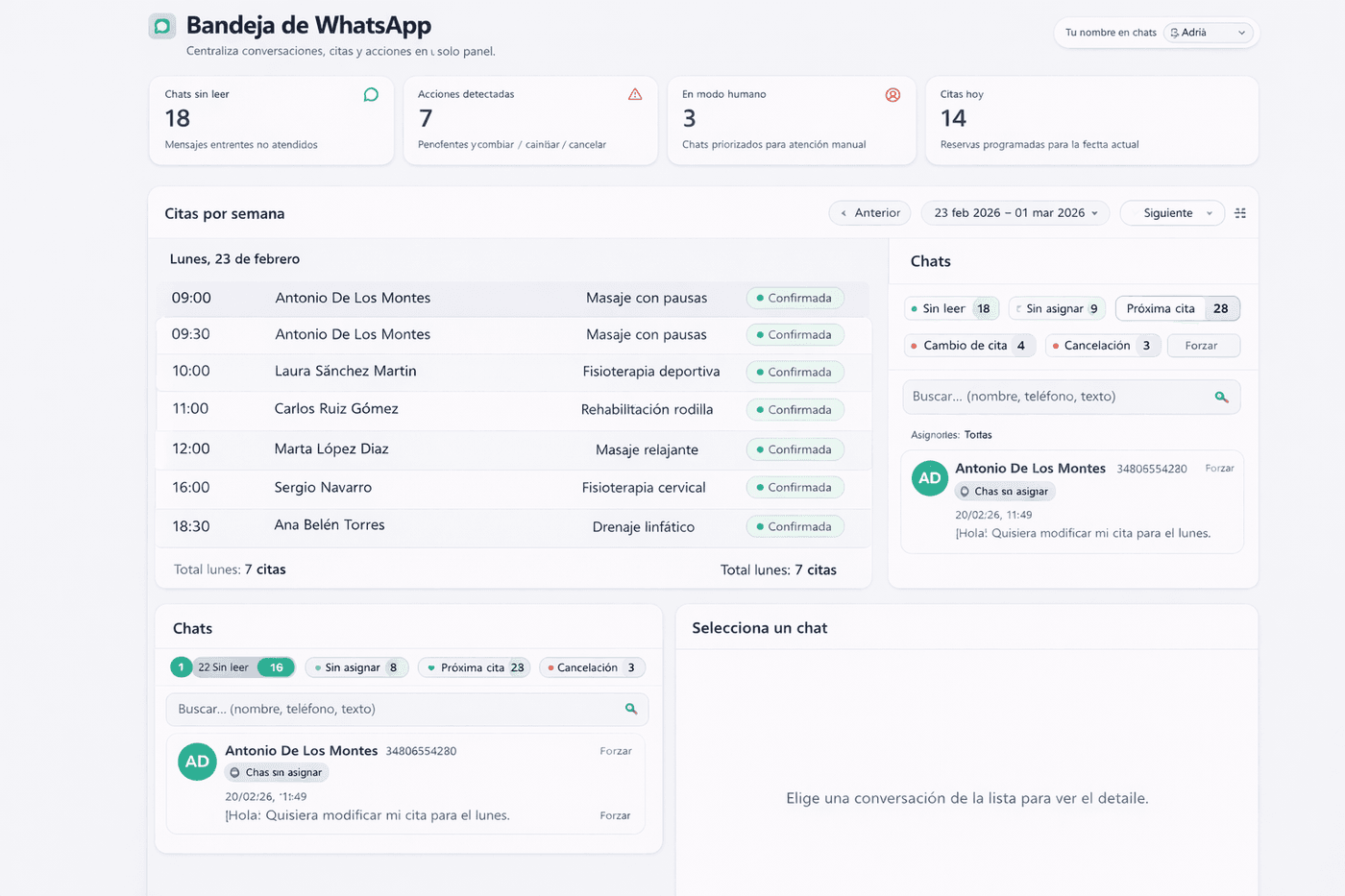Click the chat bubble icon on Chats sin leer card
The height and width of the screenshot is (896, 1345).
click(x=369, y=94)
